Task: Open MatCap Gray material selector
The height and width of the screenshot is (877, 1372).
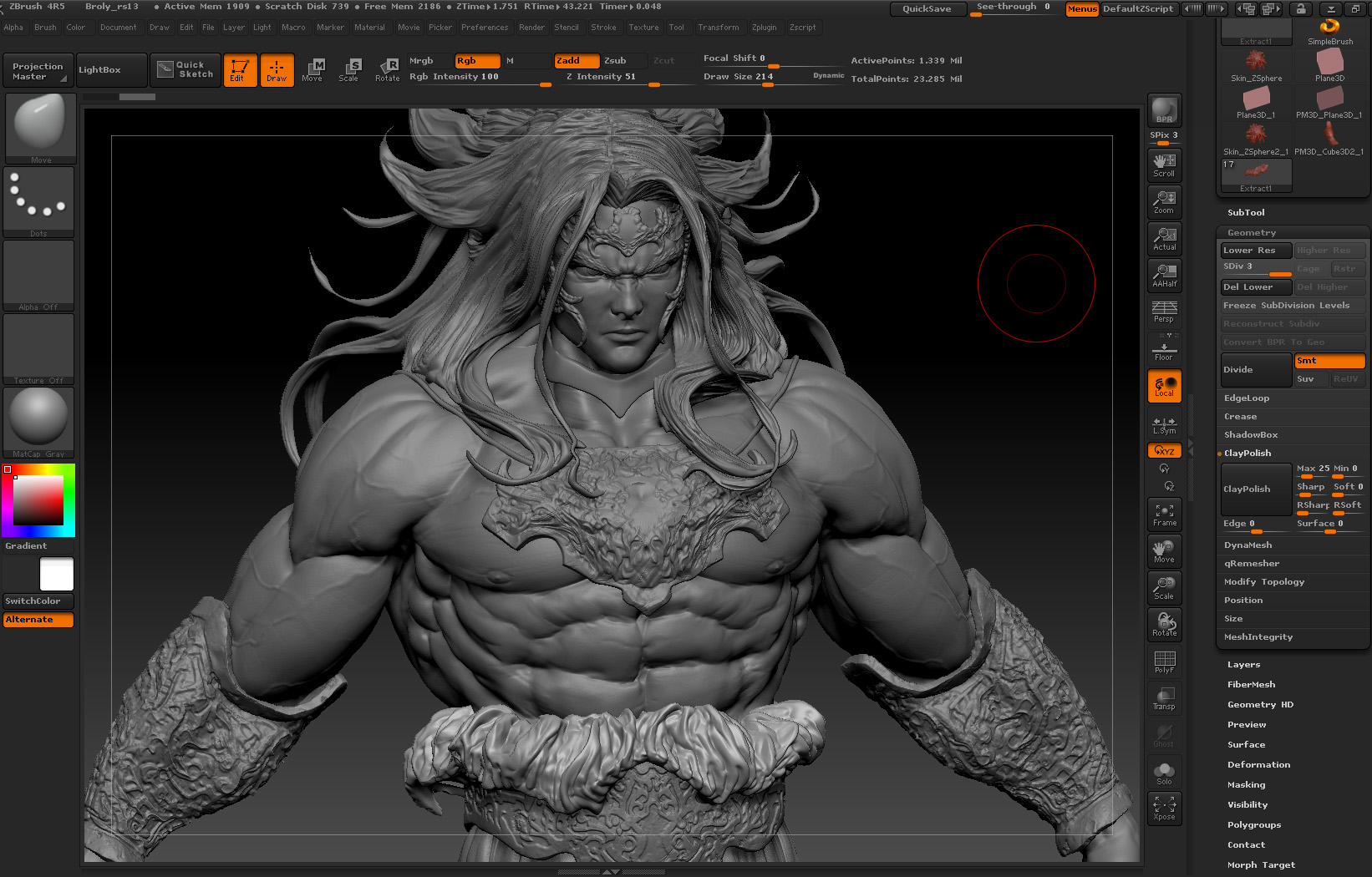Action: point(38,423)
